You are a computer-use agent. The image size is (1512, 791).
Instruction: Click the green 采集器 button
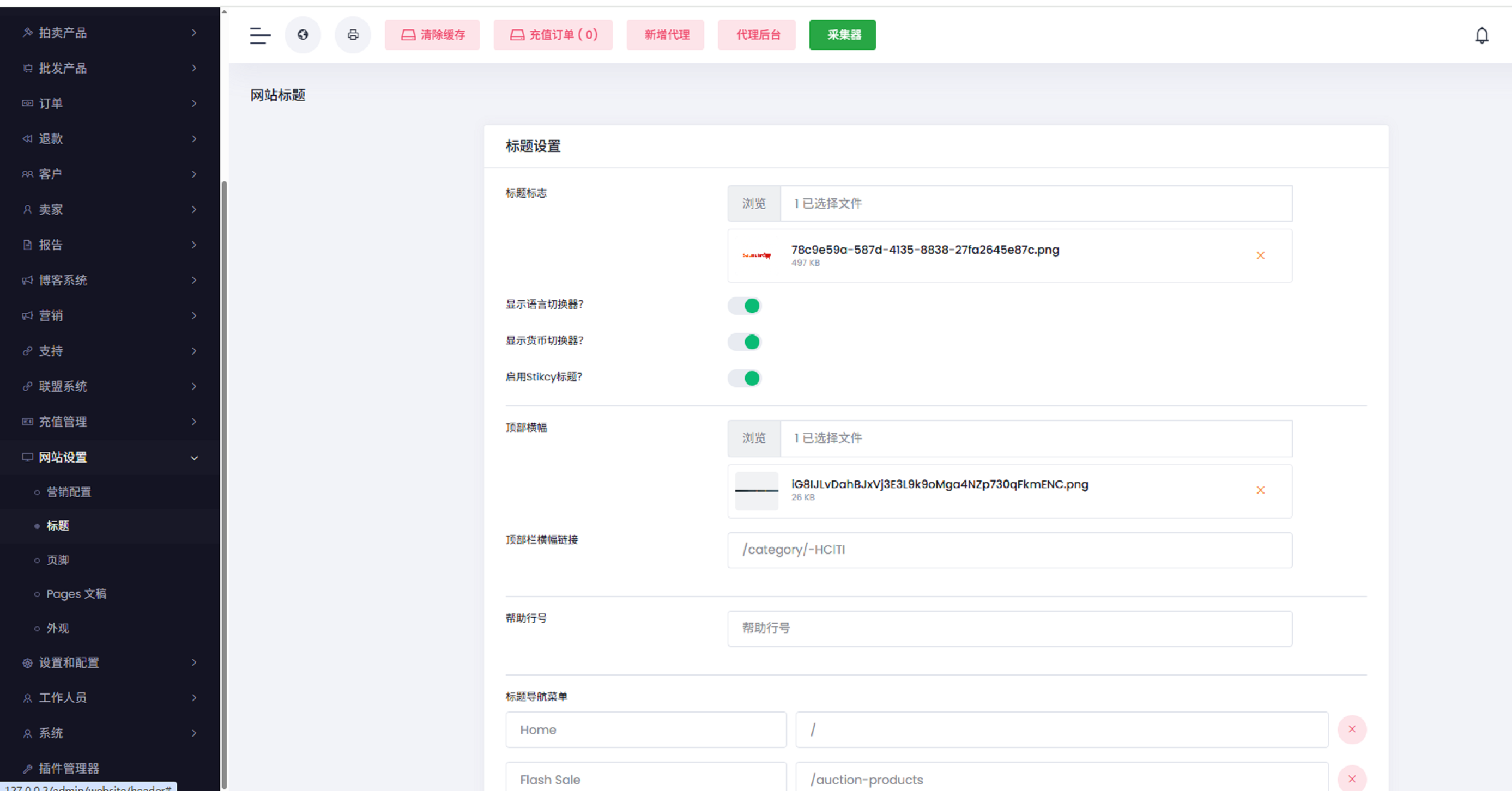point(842,35)
